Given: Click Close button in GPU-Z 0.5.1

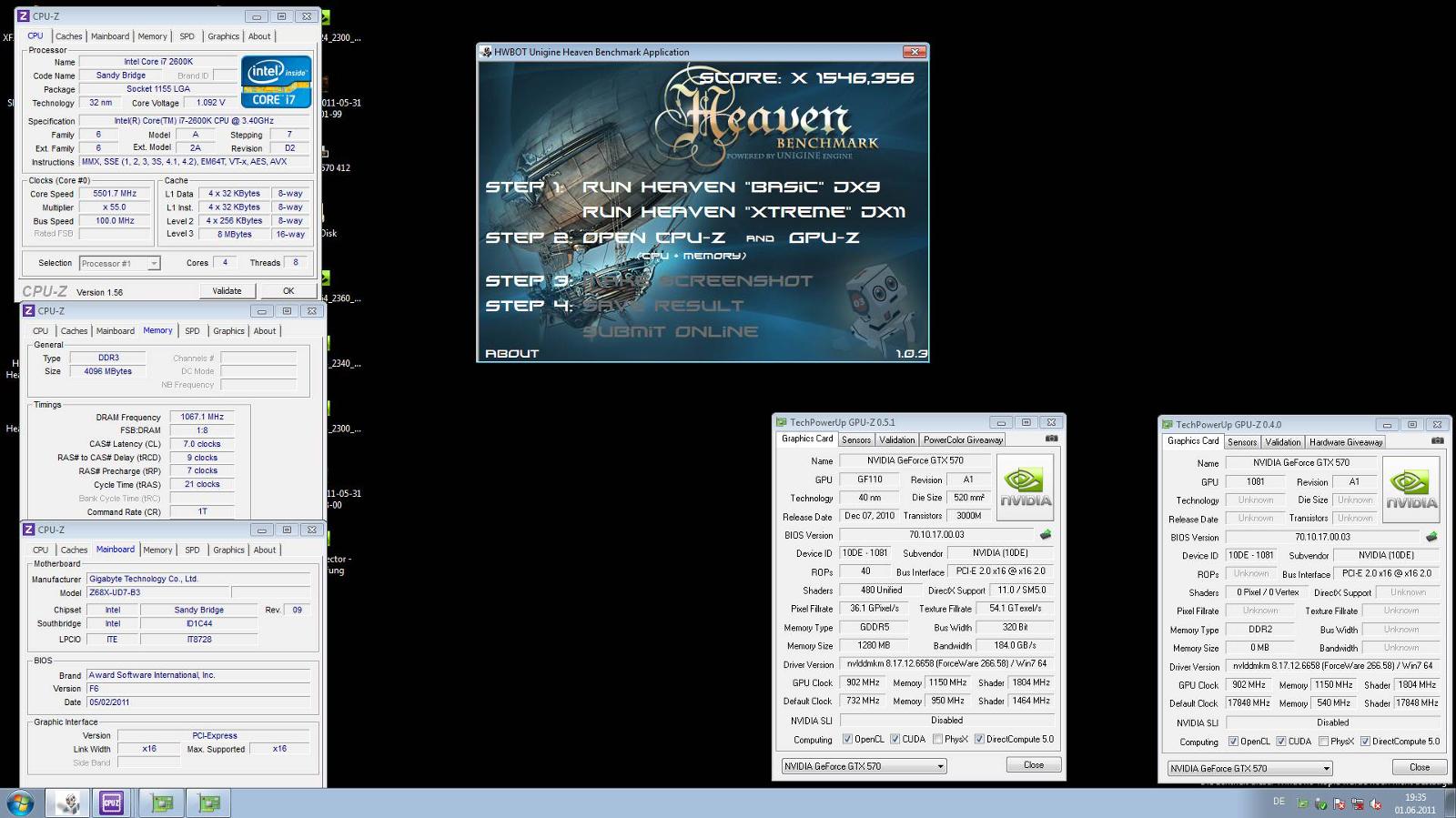Looking at the screenshot, I should (x=1034, y=764).
